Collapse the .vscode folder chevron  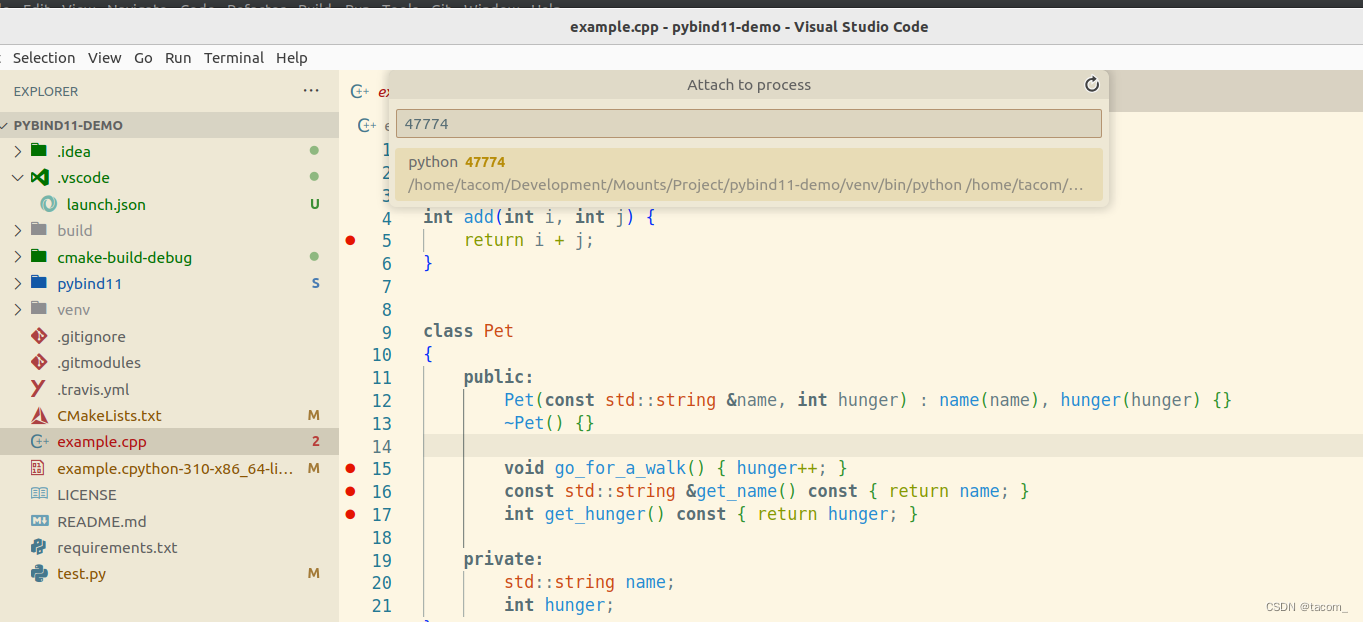[17, 177]
